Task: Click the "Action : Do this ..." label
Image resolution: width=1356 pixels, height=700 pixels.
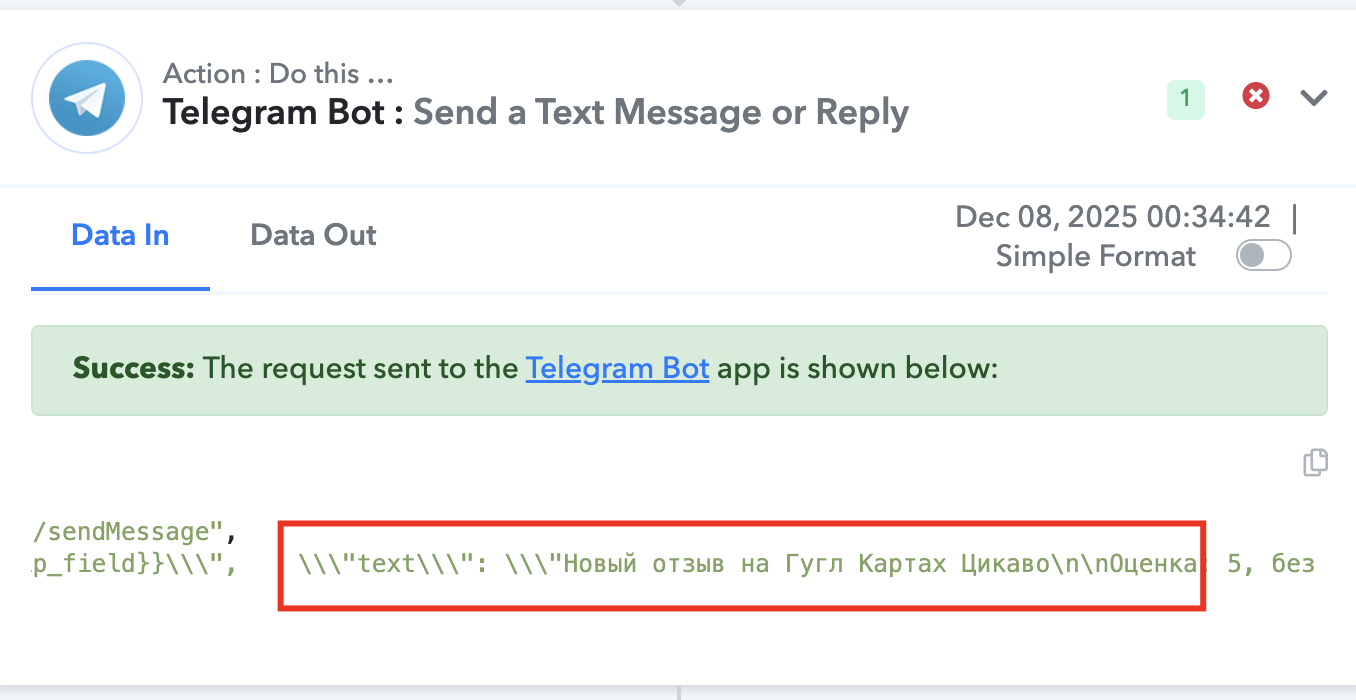Action: pyautogui.click(x=278, y=74)
